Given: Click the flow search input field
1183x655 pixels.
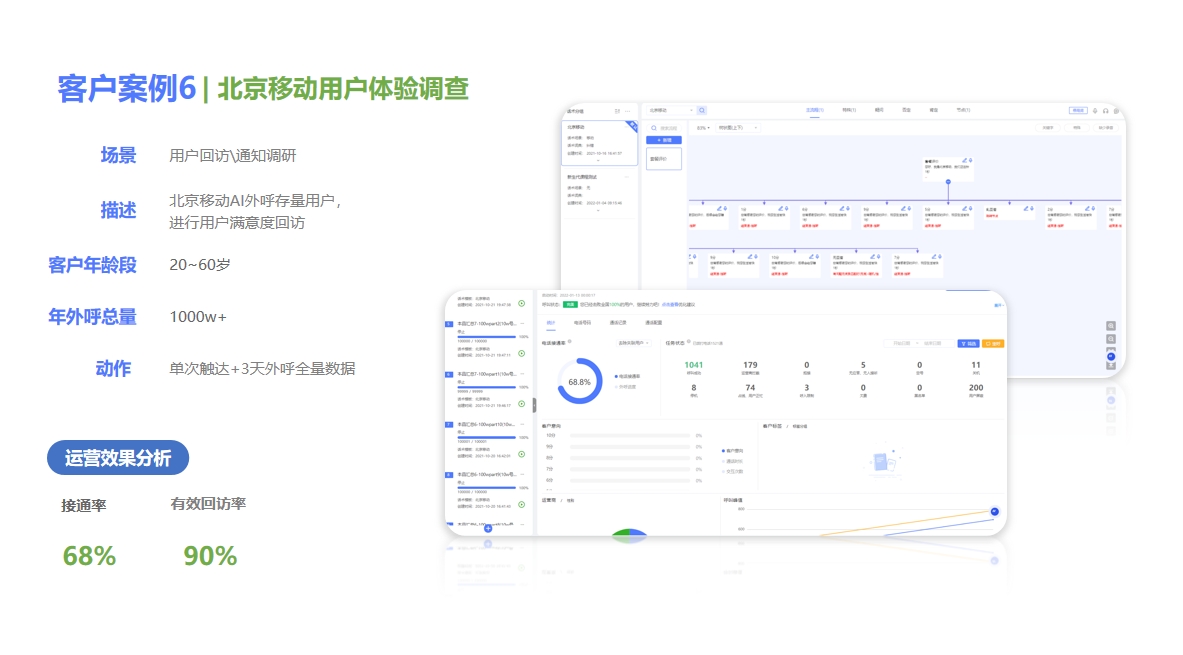Looking at the screenshot, I should coord(665,128).
